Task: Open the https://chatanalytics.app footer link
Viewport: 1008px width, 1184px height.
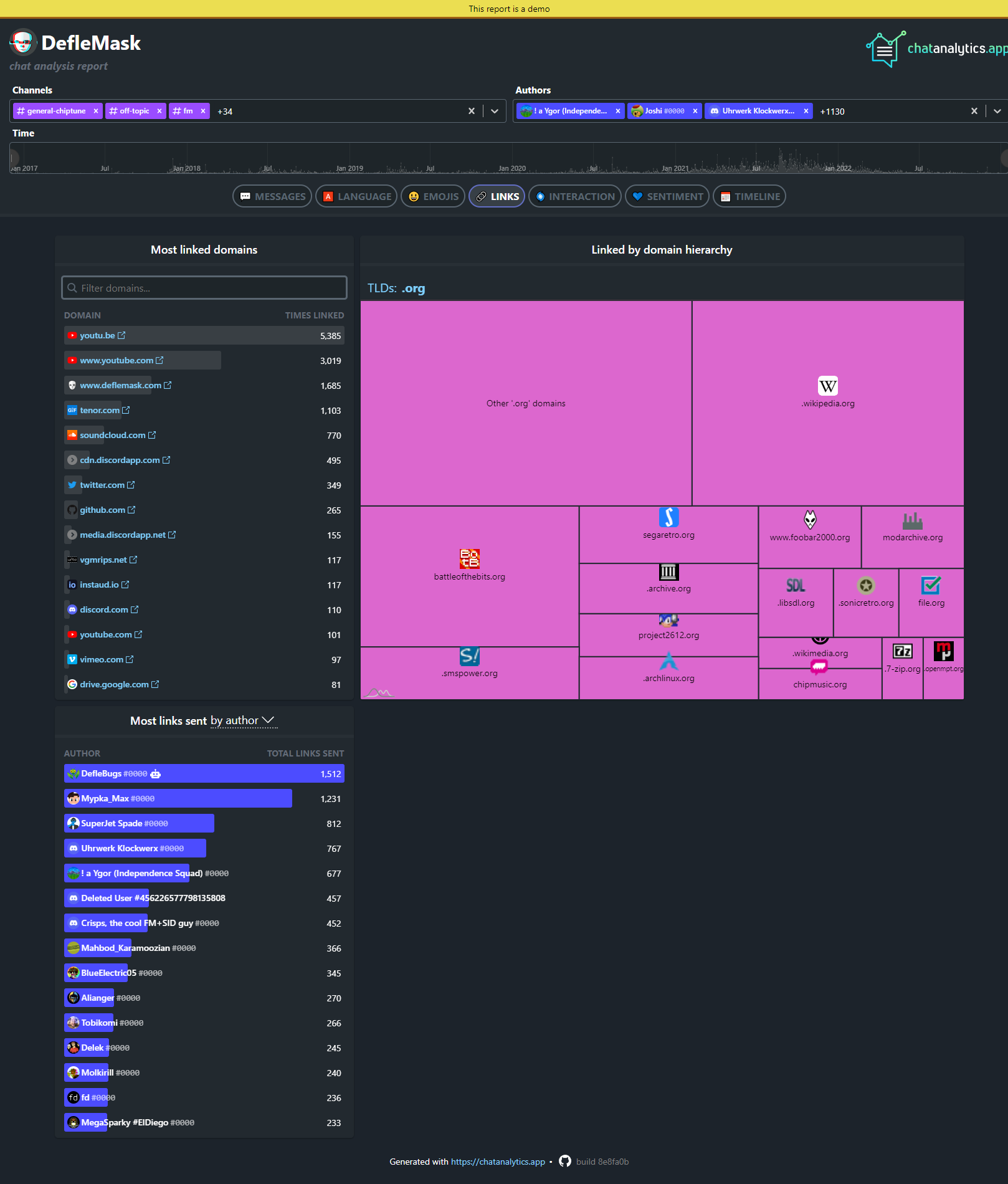Action: click(x=498, y=1161)
